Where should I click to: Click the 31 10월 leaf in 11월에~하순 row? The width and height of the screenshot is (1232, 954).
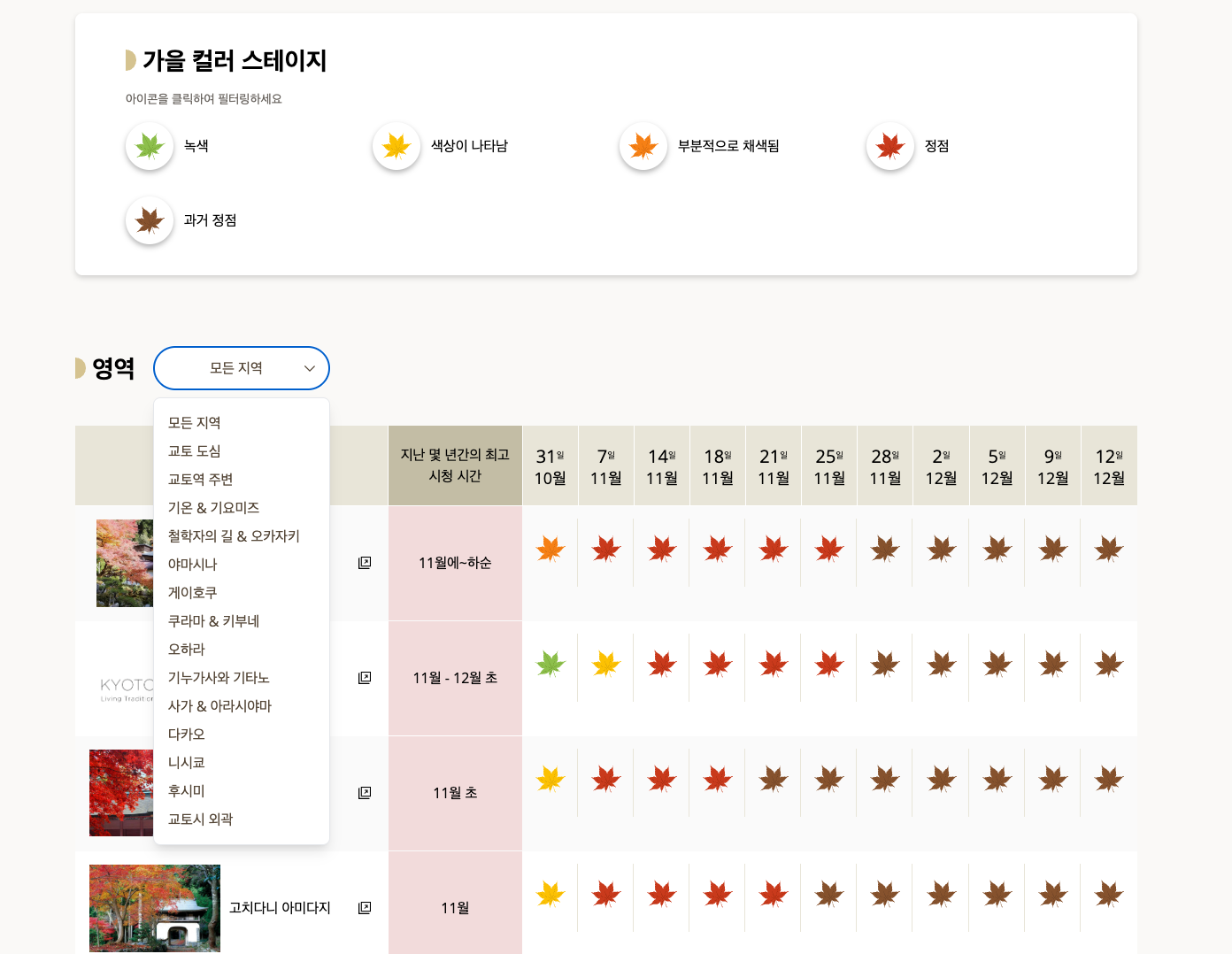551,550
